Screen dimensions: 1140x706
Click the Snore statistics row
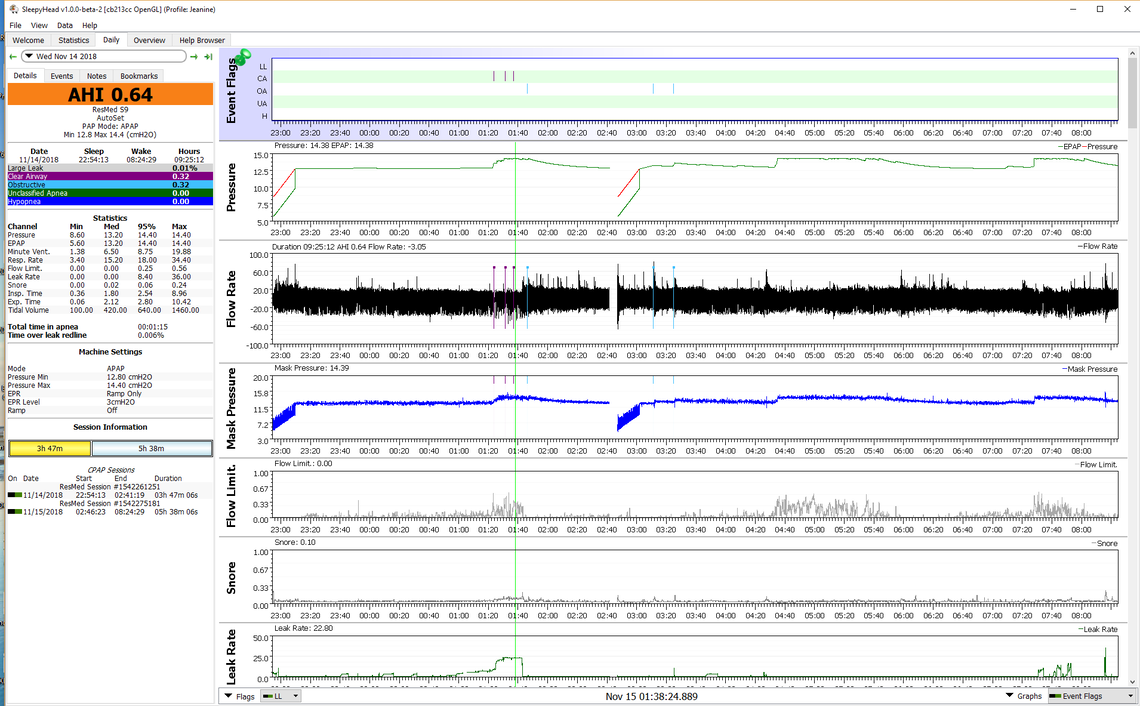point(110,285)
